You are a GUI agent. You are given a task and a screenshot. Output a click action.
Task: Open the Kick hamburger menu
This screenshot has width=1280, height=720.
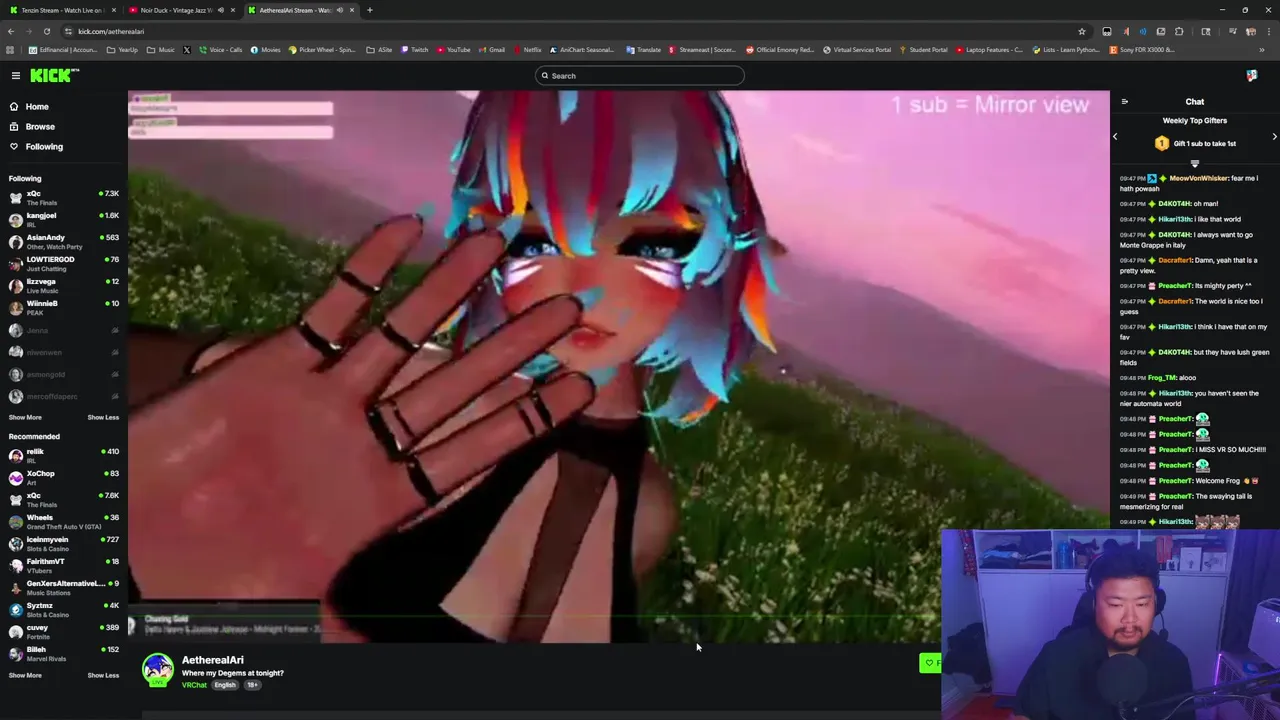[x=16, y=76]
